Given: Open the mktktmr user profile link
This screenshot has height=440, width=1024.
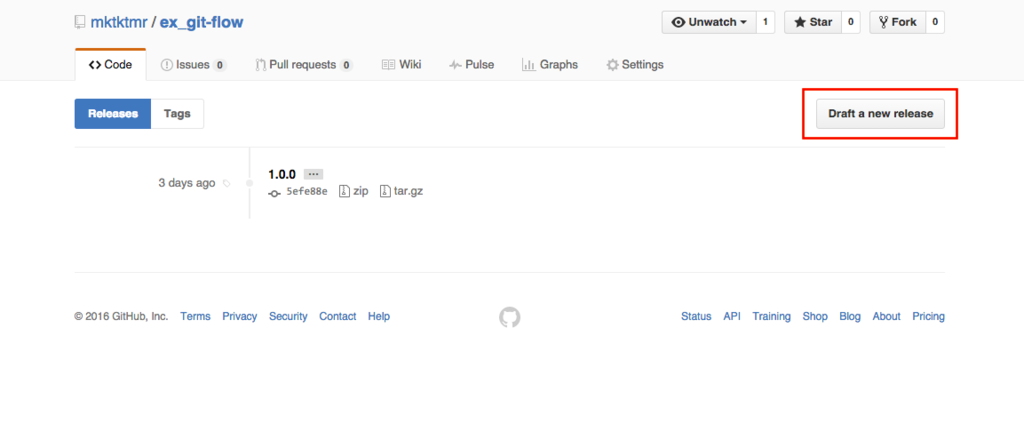Looking at the screenshot, I should coord(119,22).
